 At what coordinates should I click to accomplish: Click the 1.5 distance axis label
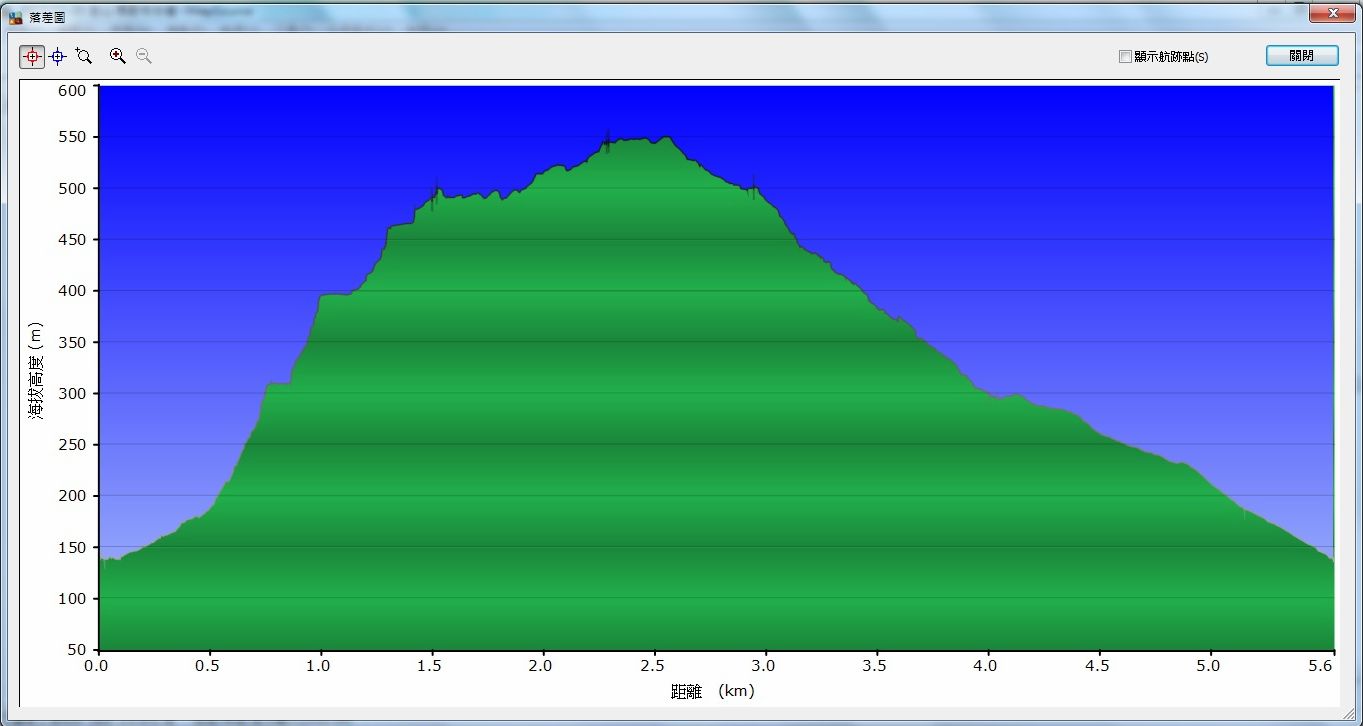[431, 665]
